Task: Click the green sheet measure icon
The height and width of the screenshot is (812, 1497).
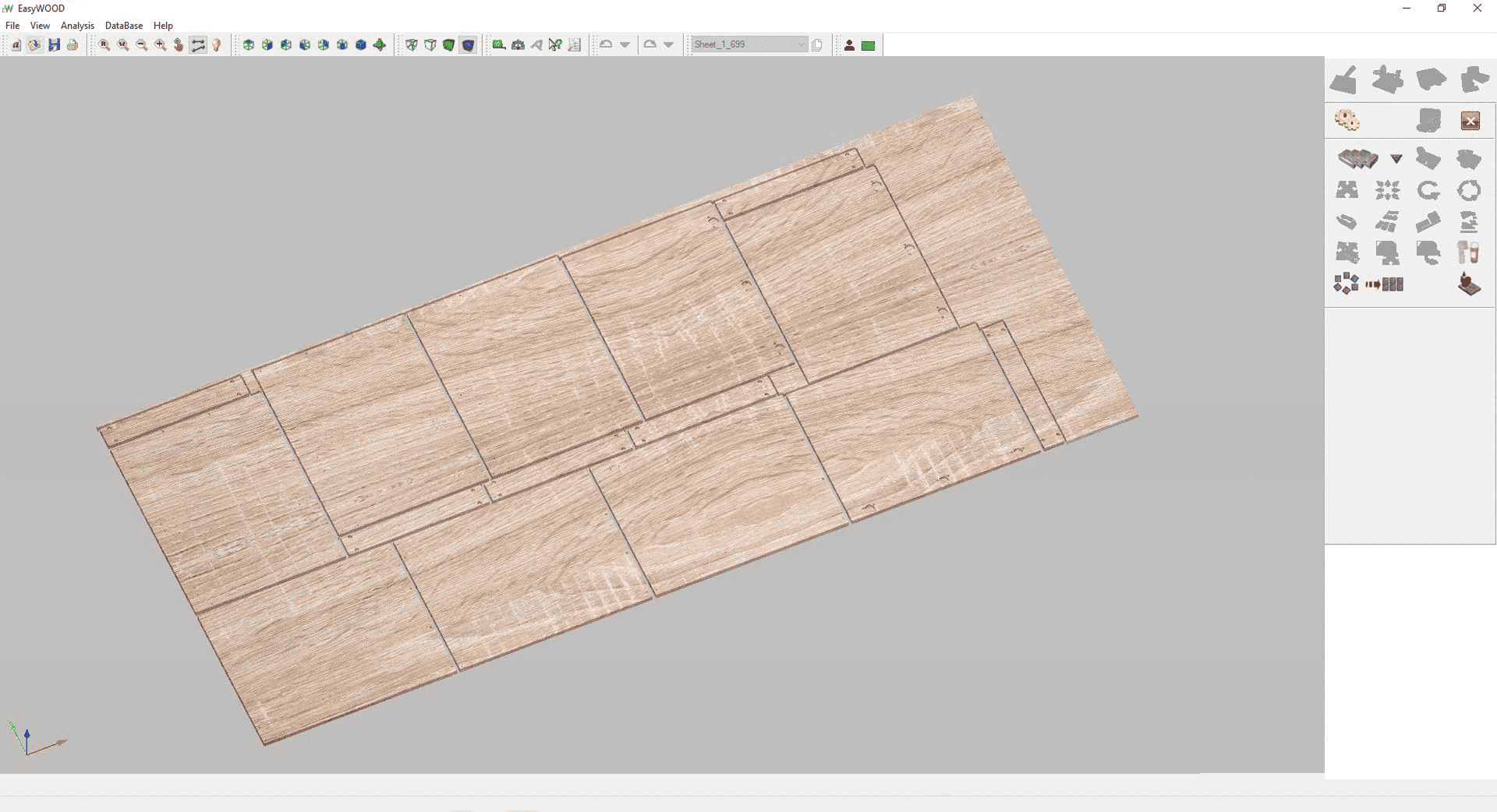Action: [x=499, y=45]
